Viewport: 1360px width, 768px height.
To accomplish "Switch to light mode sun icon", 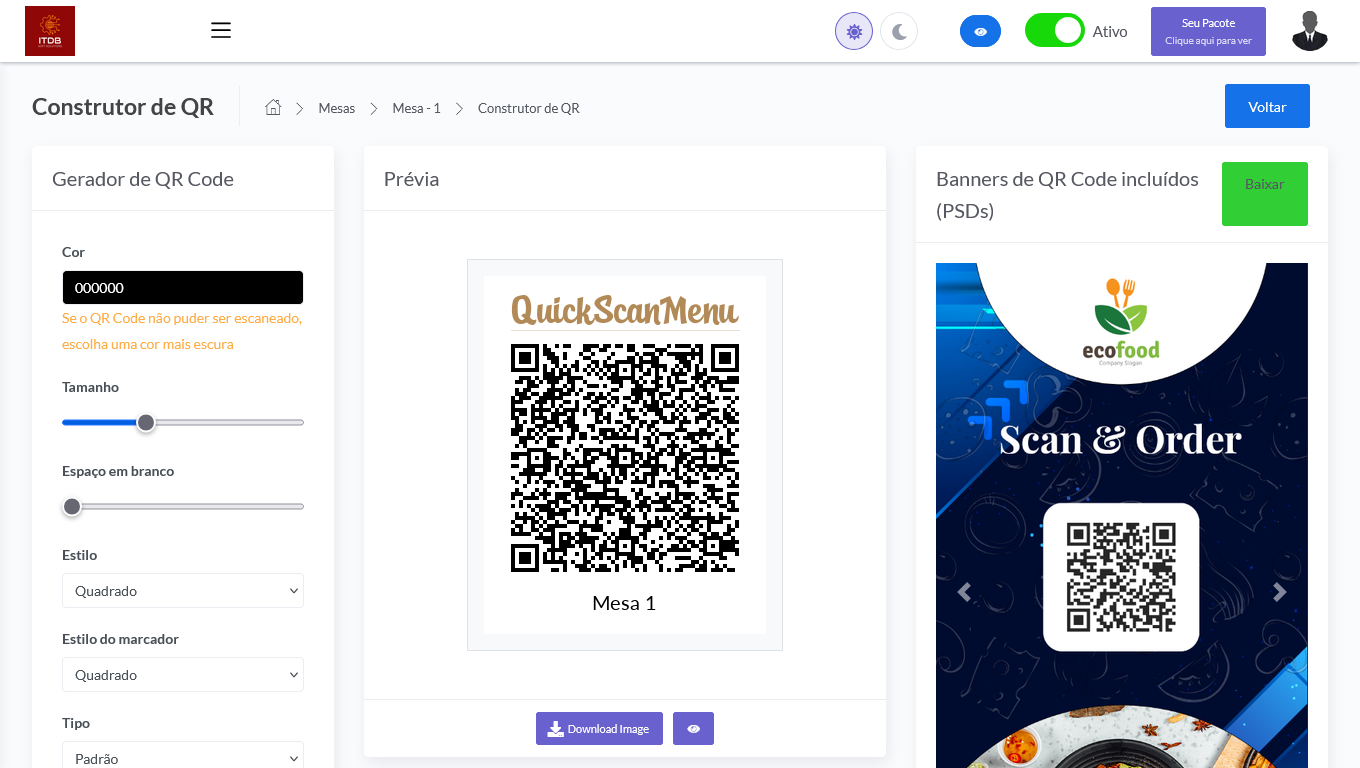I will 854,31.
